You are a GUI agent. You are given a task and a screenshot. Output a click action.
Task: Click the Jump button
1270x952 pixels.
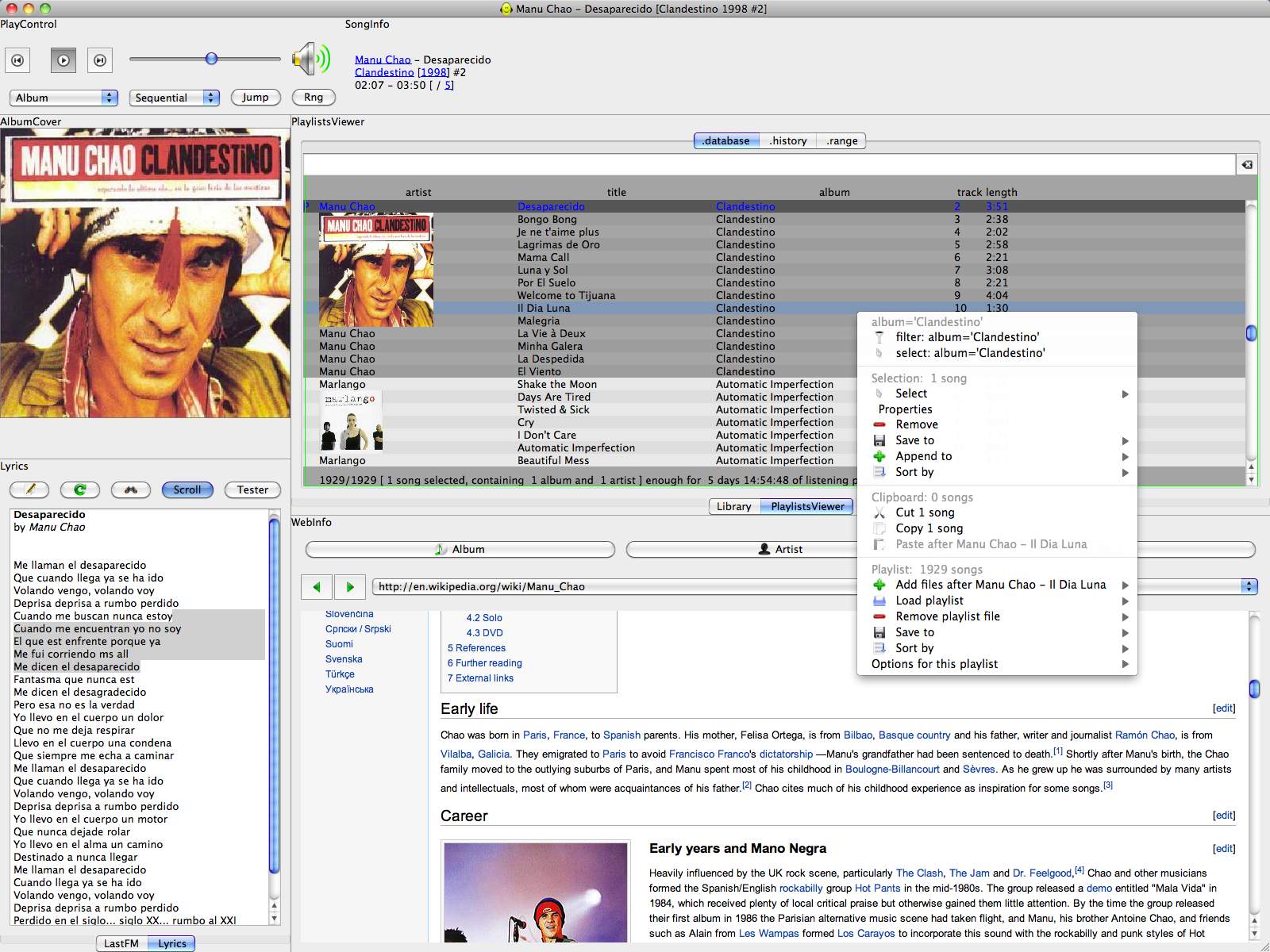(256, 97)
